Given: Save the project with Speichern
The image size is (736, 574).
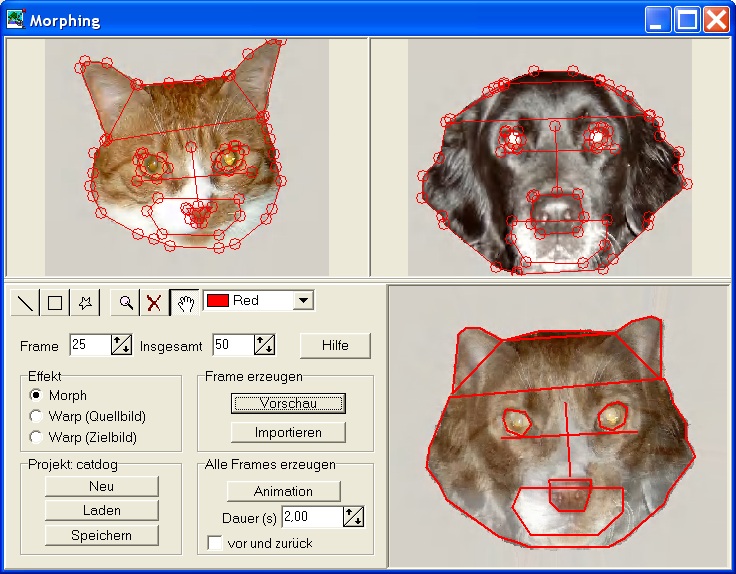Looking at the screenshot, I should [102, 535].
